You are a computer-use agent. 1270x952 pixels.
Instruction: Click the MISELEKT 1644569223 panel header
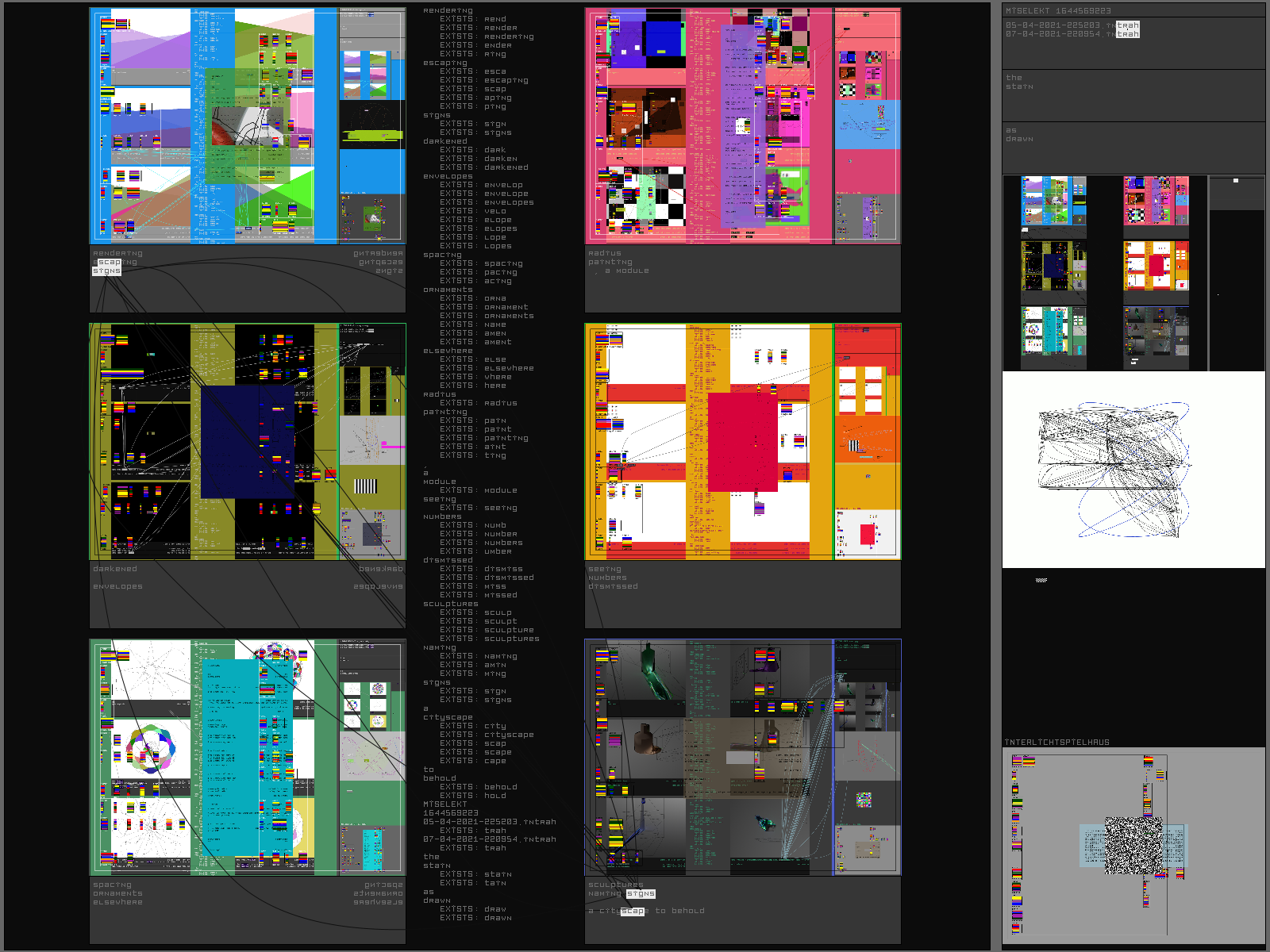coord(1058,10)
